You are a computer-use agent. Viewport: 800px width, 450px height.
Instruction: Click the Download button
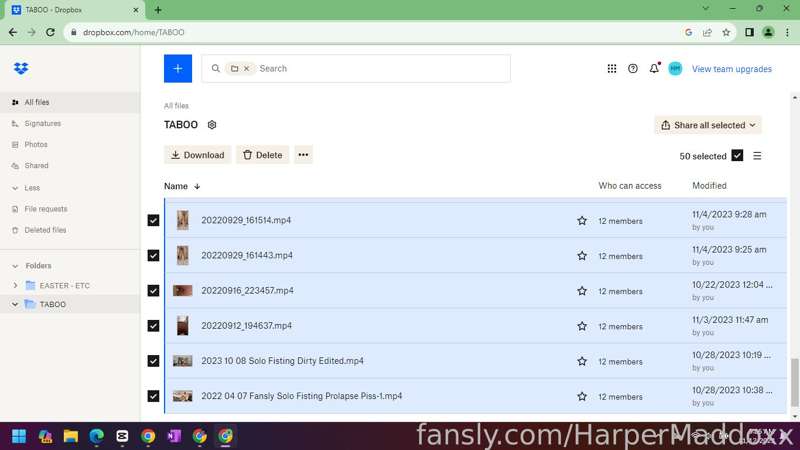197,155
